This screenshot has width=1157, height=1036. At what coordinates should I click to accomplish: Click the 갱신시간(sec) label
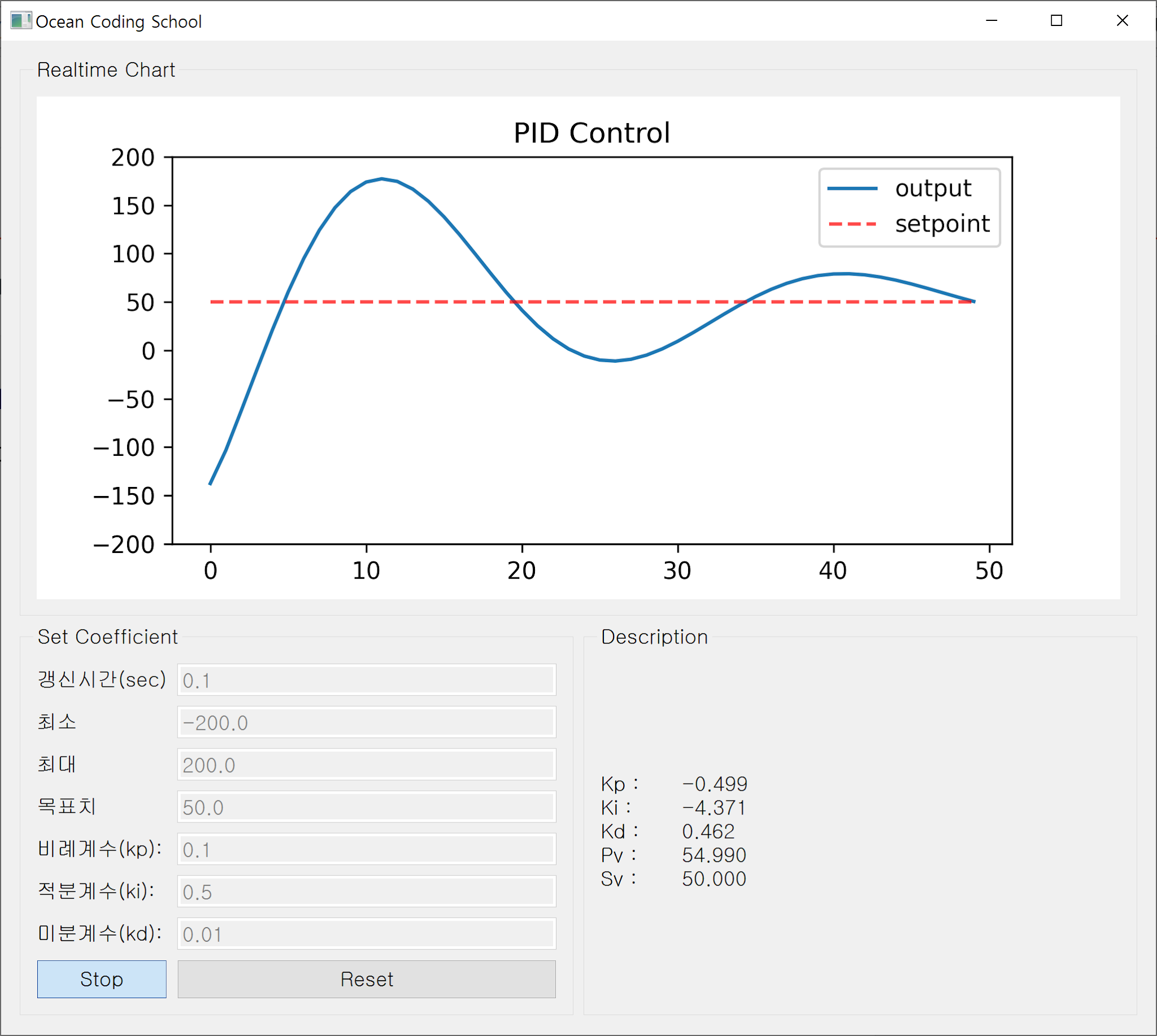[x=102, y=680]
